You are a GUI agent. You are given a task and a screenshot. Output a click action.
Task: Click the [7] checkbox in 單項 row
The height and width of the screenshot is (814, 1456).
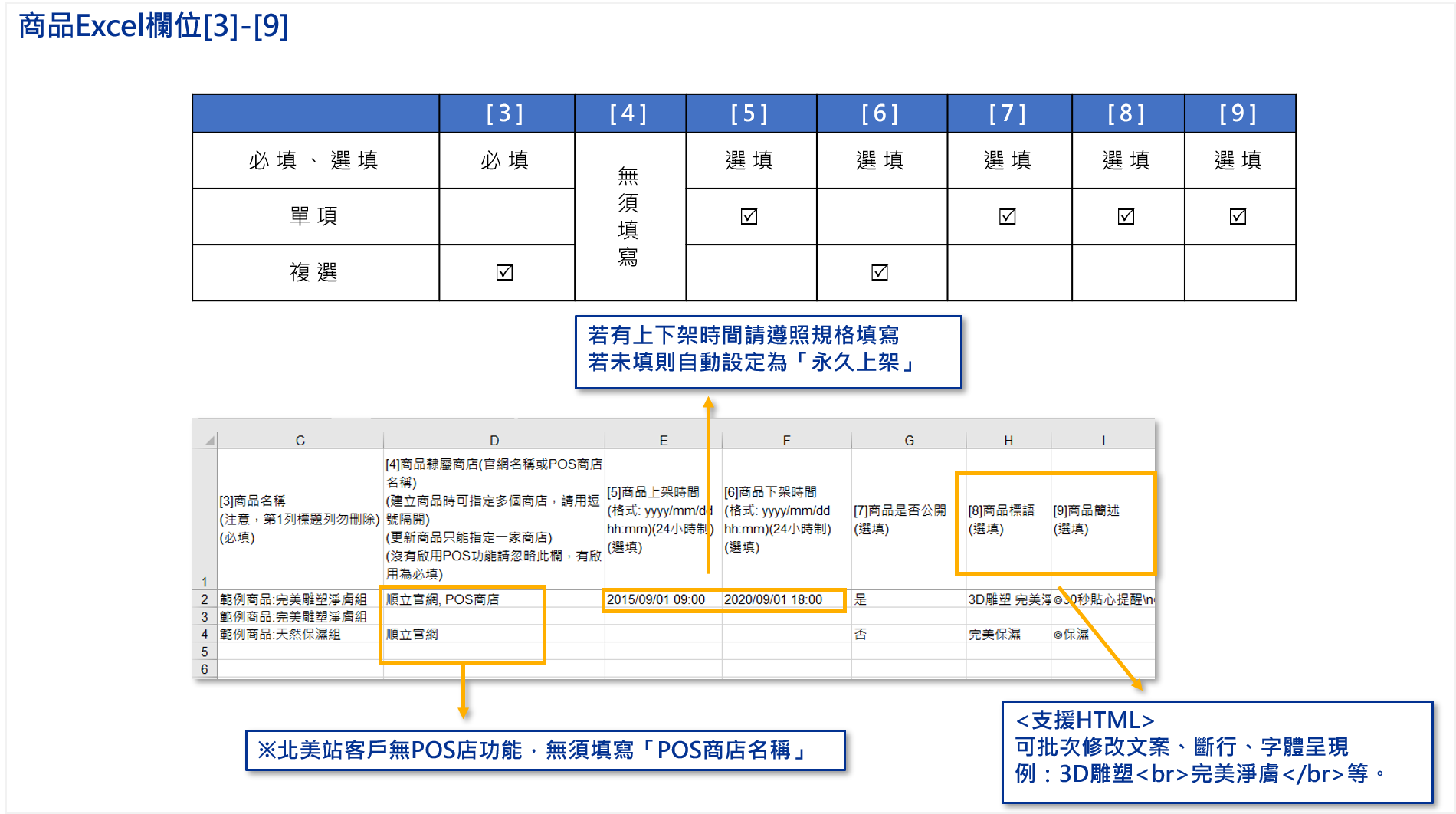click(1008, 216)
